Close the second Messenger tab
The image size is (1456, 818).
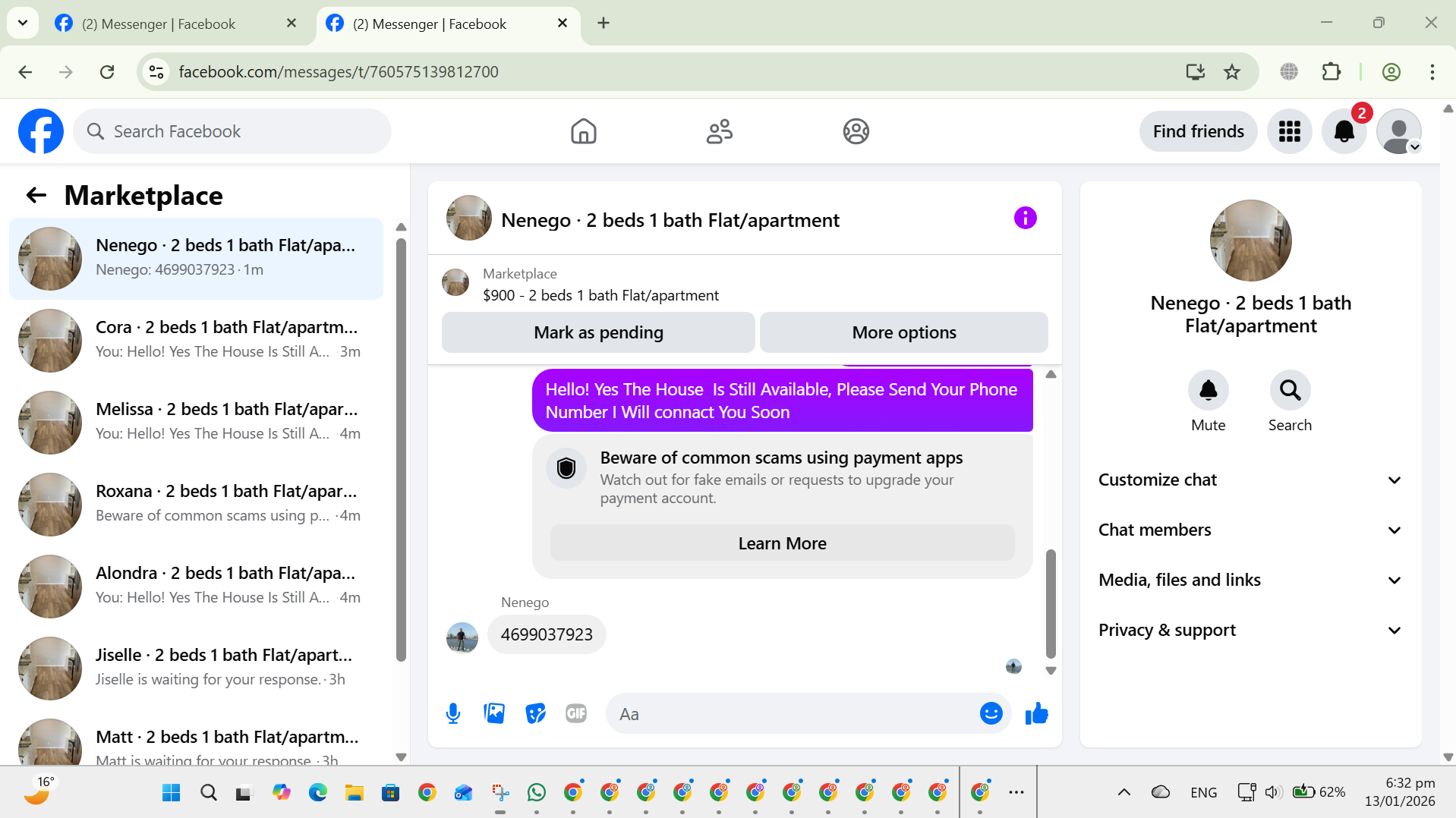click(563, 24)
